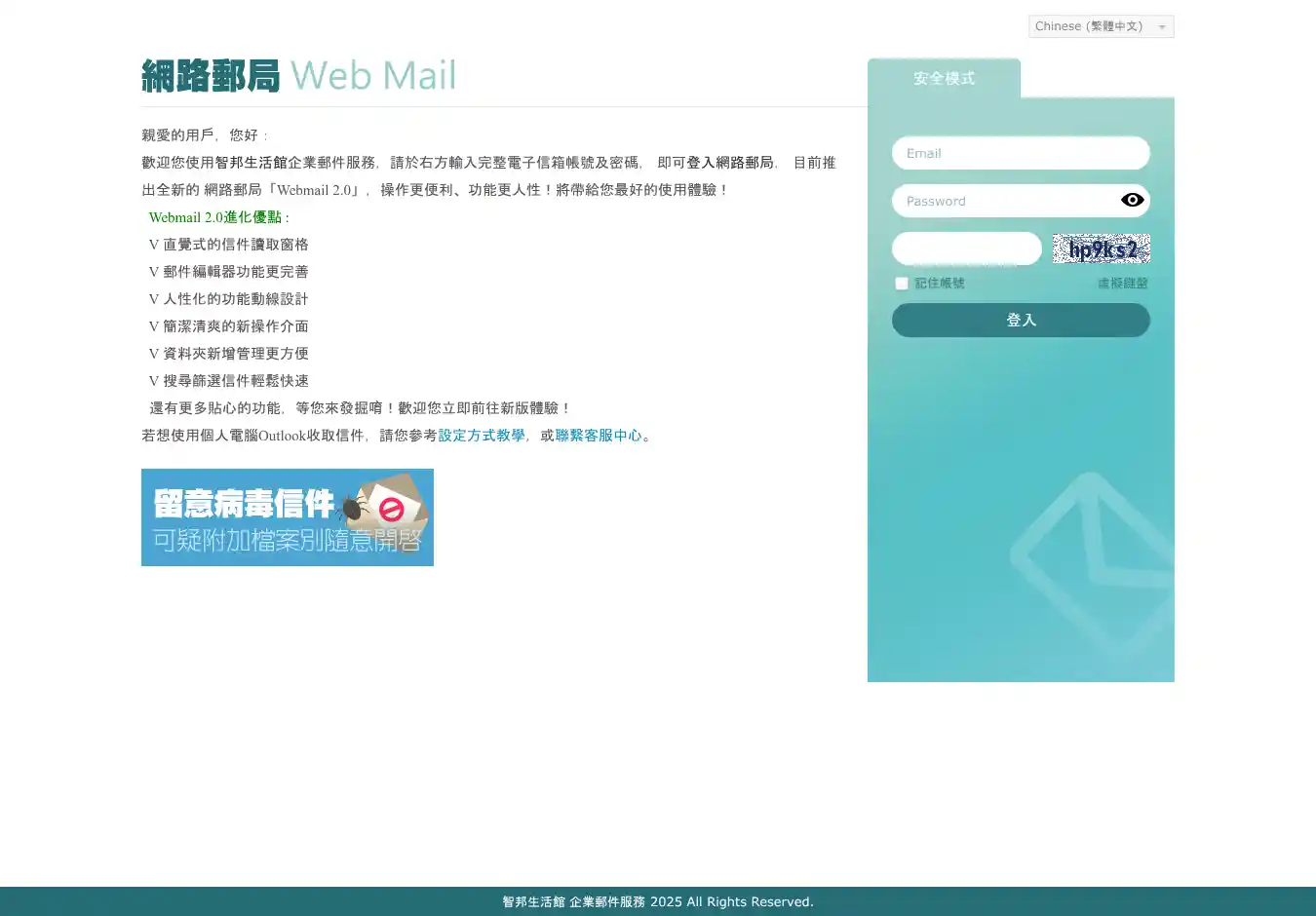
Task: Open the 設定方式教學 setup tutorial link
Action: click(482, 436)
